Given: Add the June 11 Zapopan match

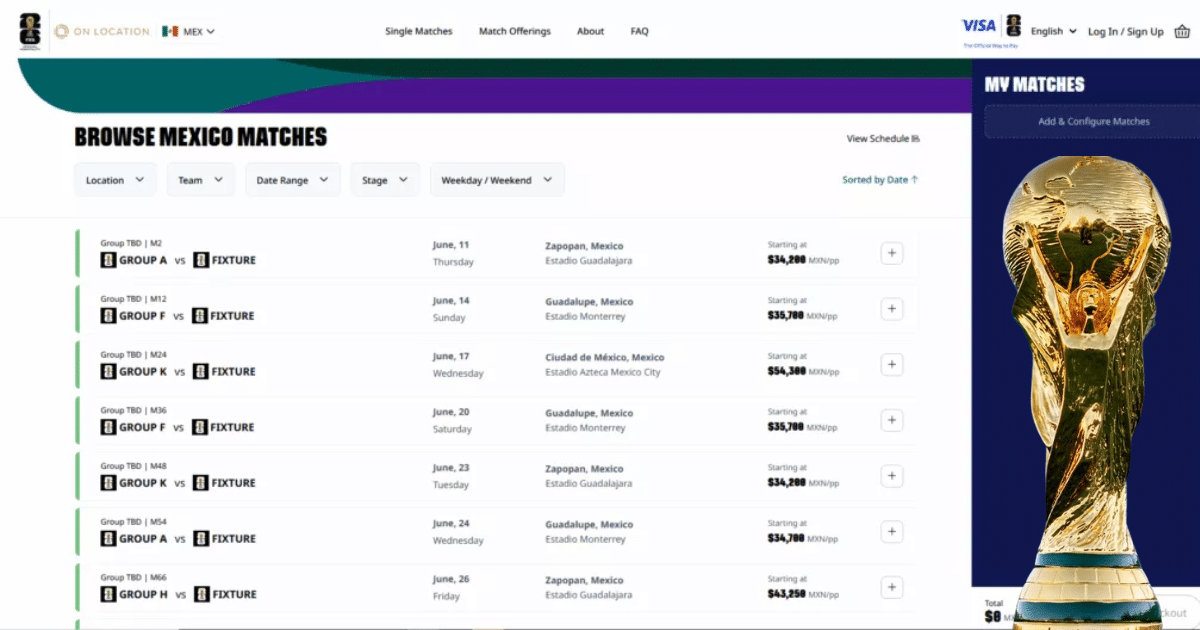Looking at the screenshot, I should pos(891,253).
